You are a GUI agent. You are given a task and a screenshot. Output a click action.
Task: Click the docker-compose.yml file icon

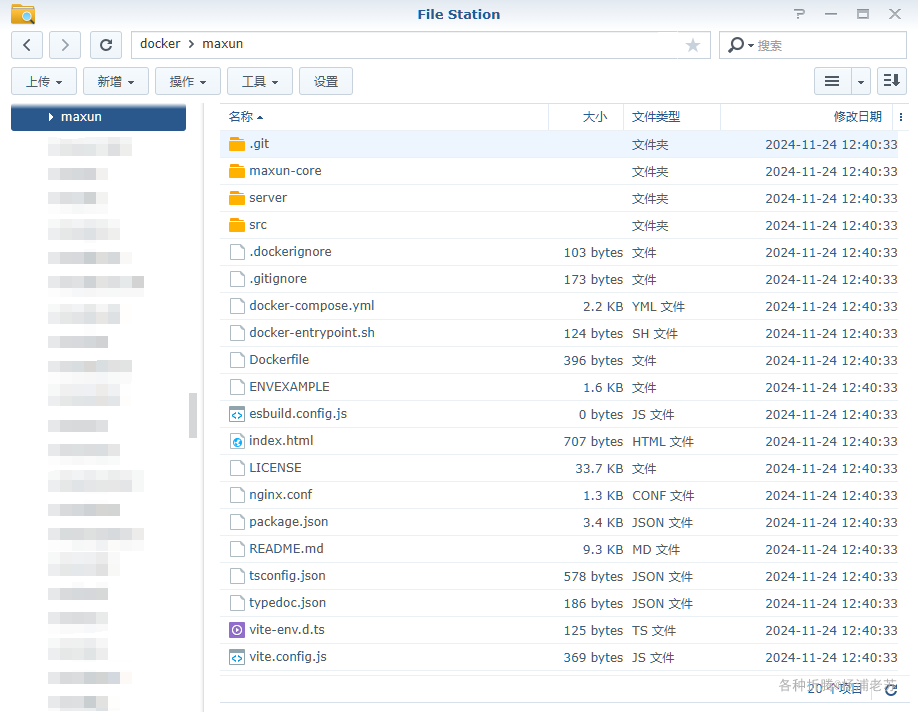237,306
